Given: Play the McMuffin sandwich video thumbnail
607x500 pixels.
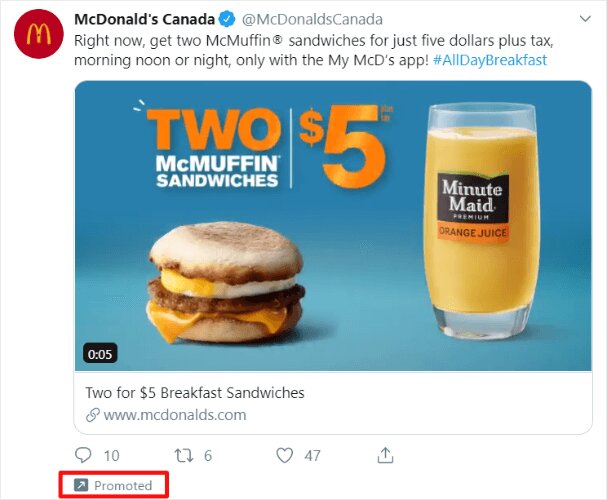Looking at the screenshot, I should (333, 226).
